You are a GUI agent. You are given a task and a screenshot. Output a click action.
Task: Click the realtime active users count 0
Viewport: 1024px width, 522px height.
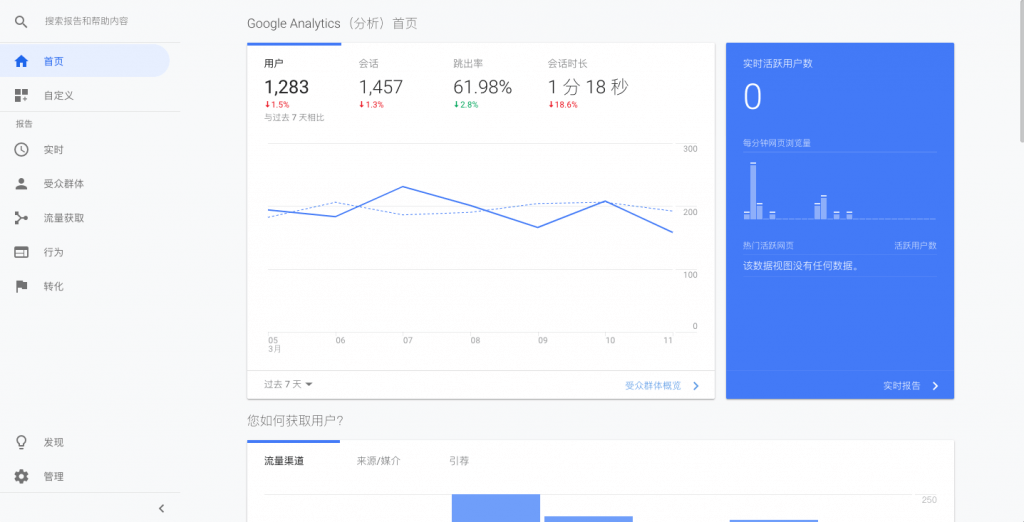pos(752,97)
